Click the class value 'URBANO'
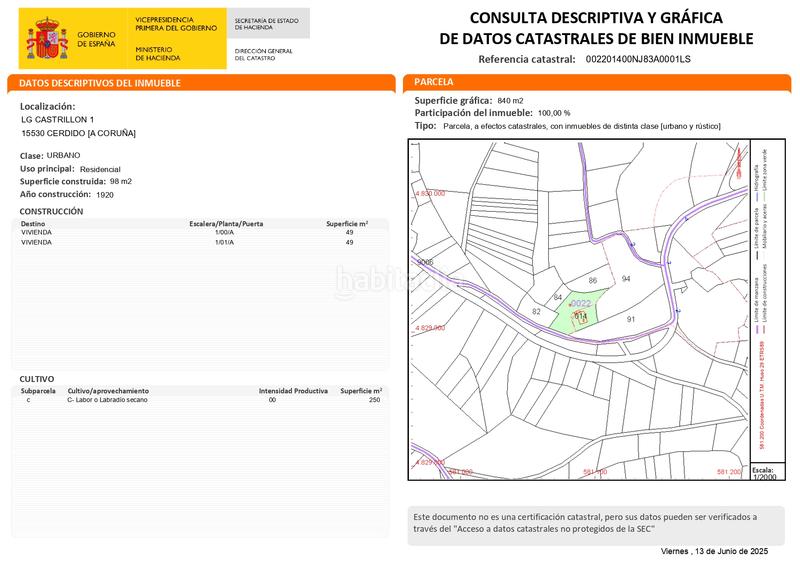Viewport: 800px width, 565px height. click(63, 155)
